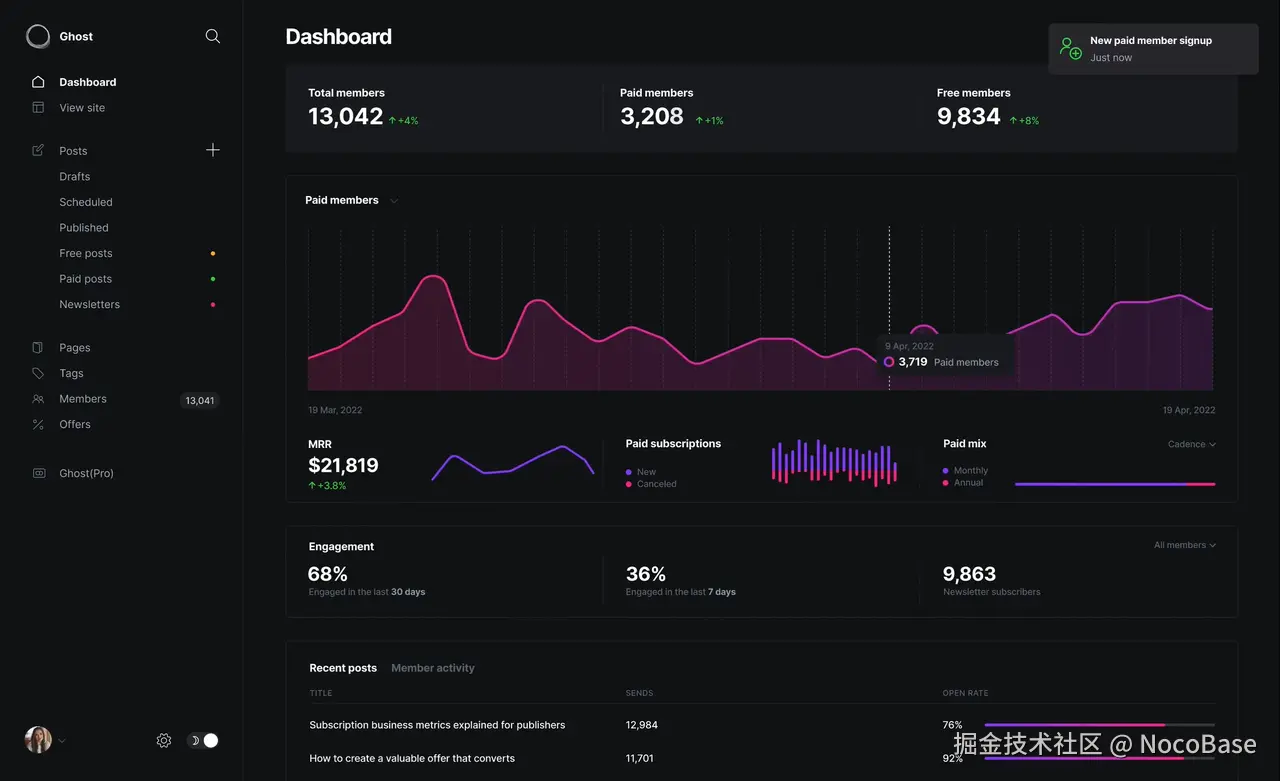1280x781 pixels.
Task: Open Scheduled posts in sidebar
Action: click(86, 202)
